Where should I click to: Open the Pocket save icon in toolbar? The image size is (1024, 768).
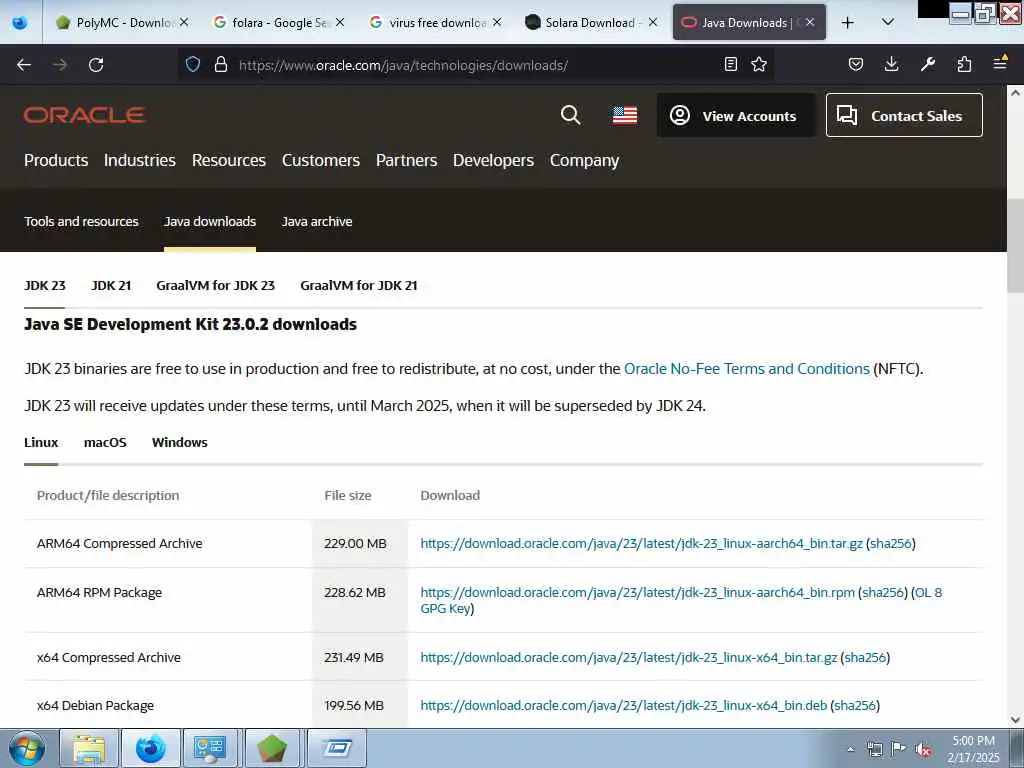856,64
